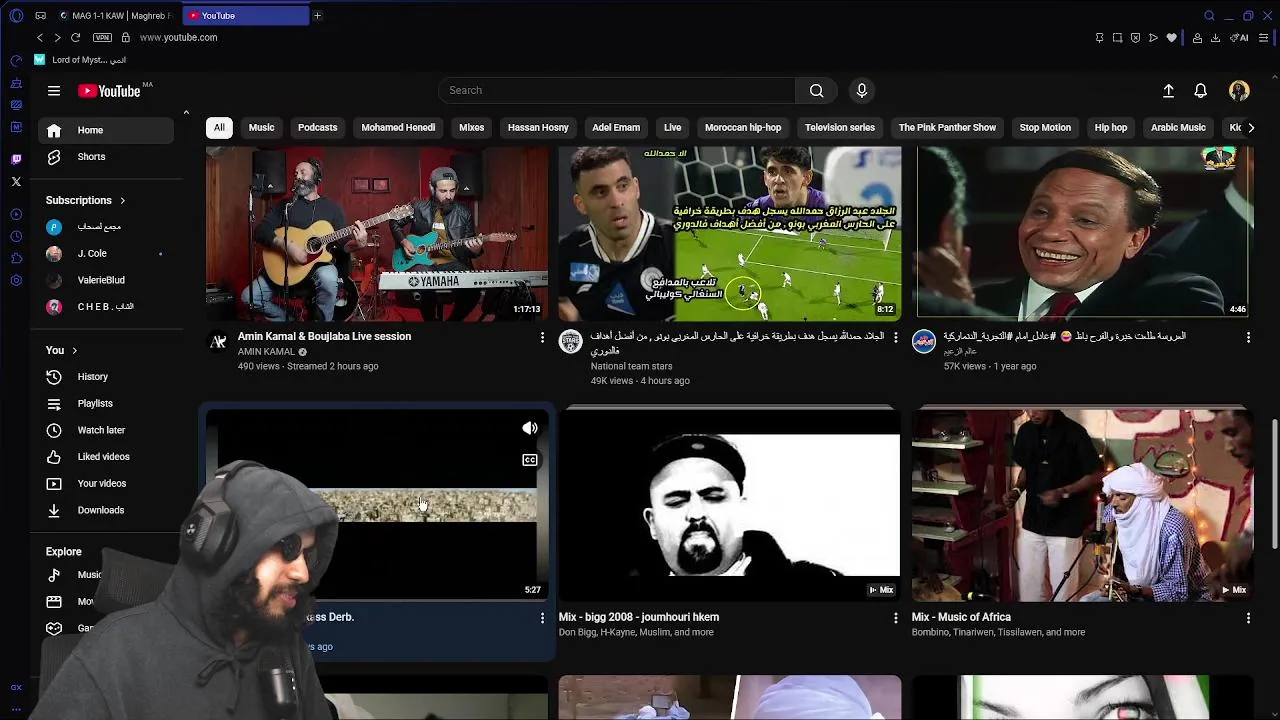The height and width of the screenshot is (720, 1280).
Task: Open the Create upload icon
Action: pyautogui.click(x=1168, y=91)
